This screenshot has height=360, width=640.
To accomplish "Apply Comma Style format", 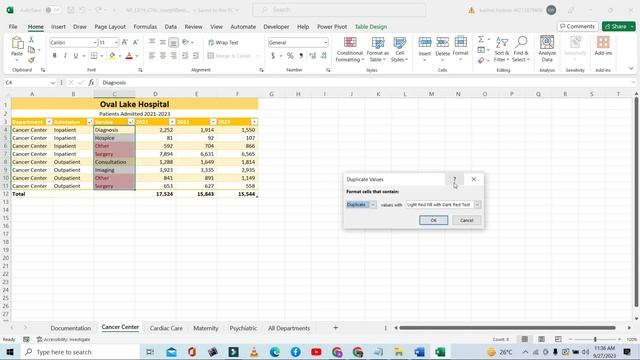I will click(x=301, y=56).
